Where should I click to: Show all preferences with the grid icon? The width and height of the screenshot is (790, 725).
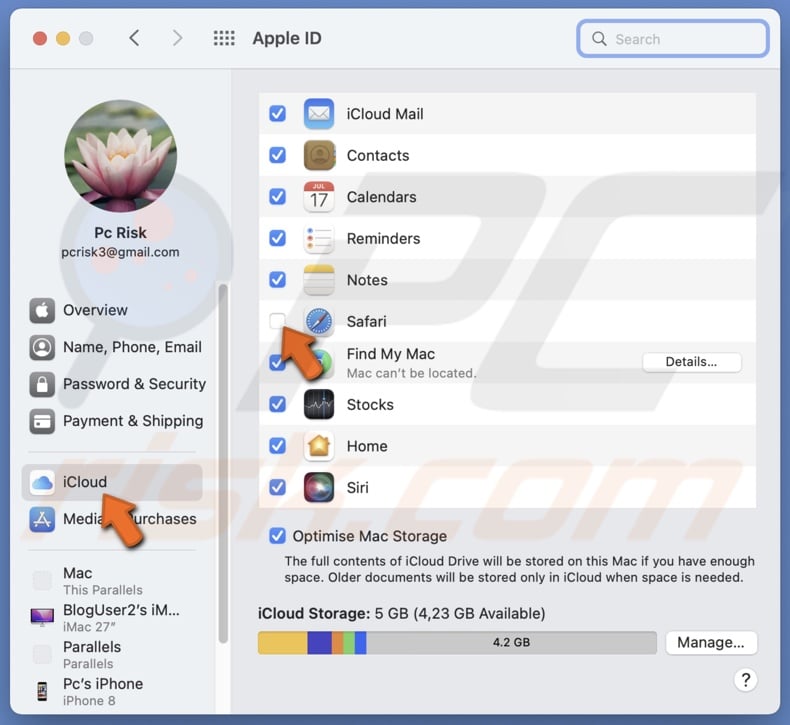[224, 38]
